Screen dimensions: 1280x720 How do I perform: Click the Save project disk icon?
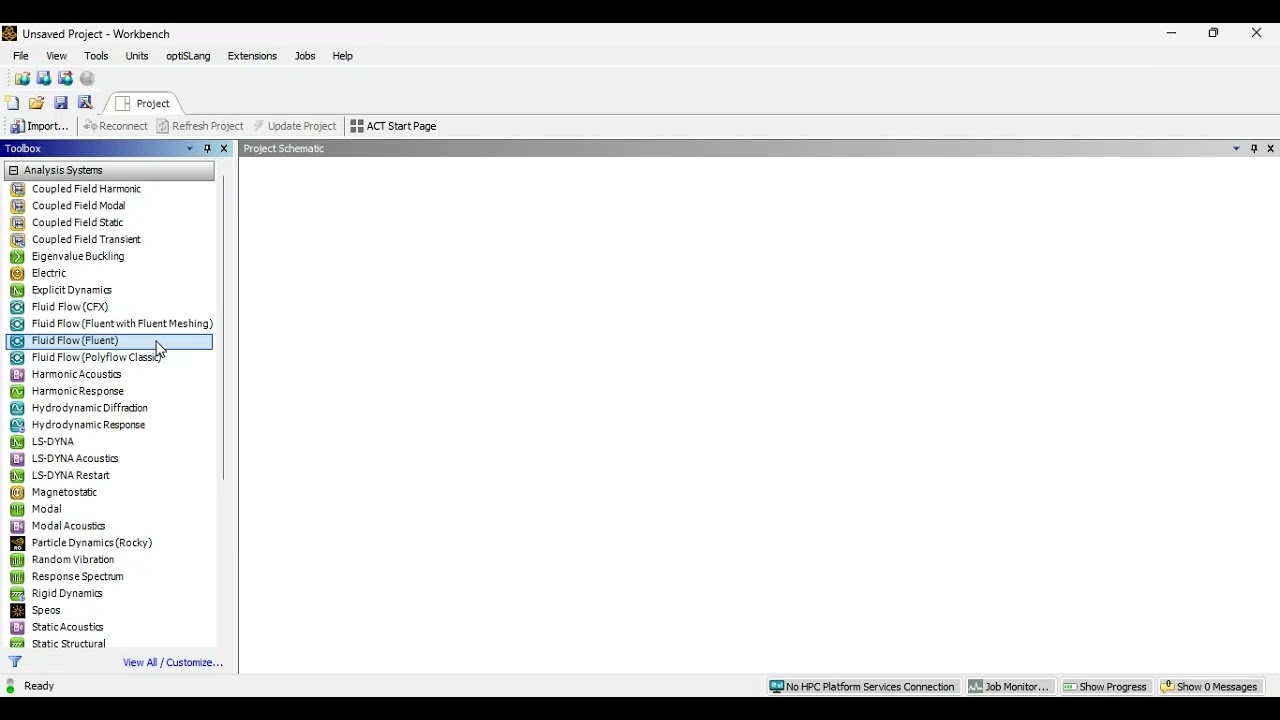pos(61,103)
